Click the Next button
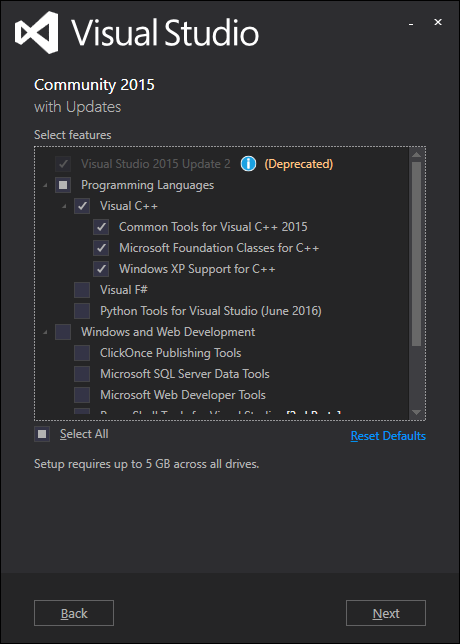 tap(386, 613)
